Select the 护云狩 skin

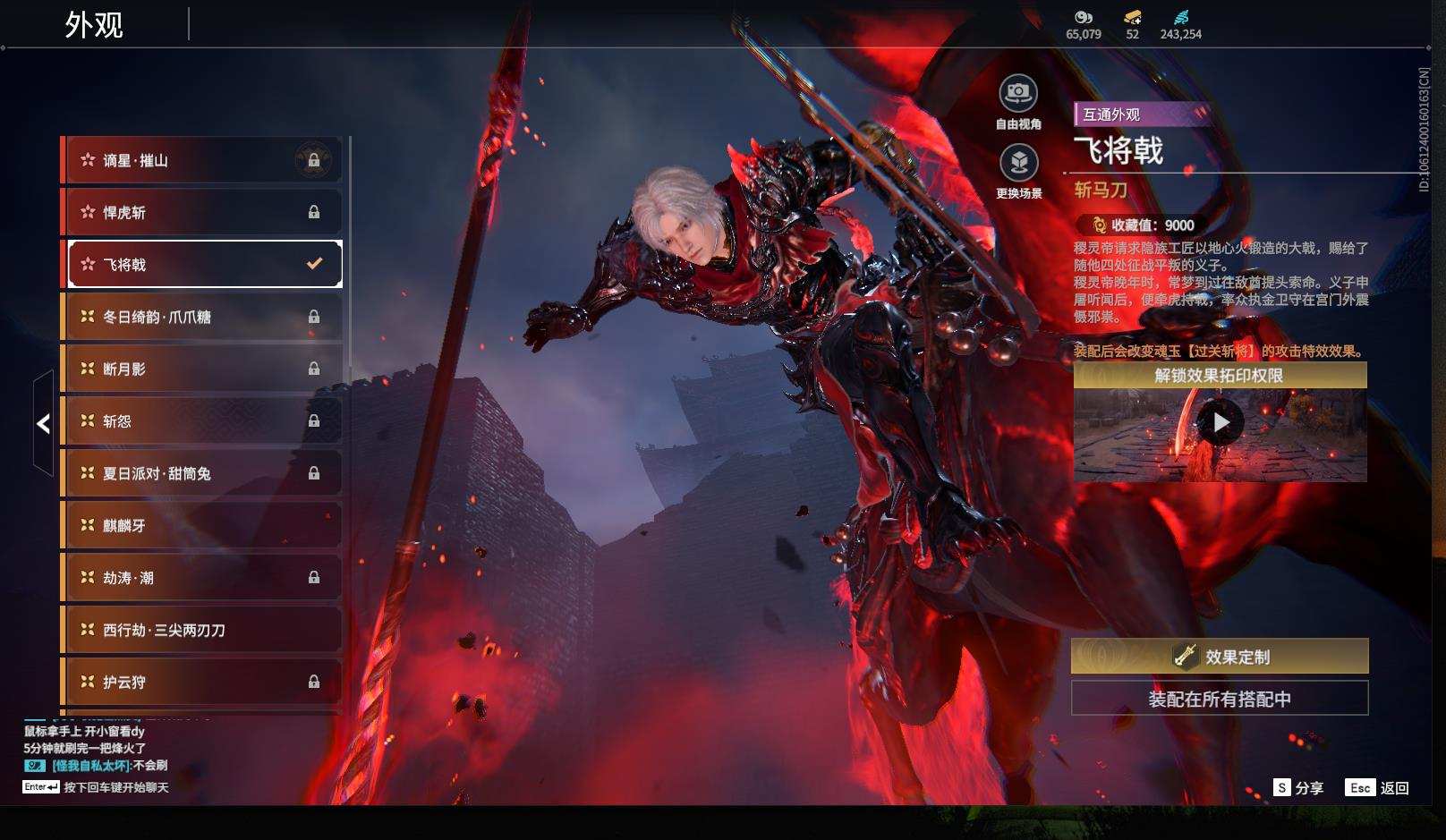pos(203,682)
